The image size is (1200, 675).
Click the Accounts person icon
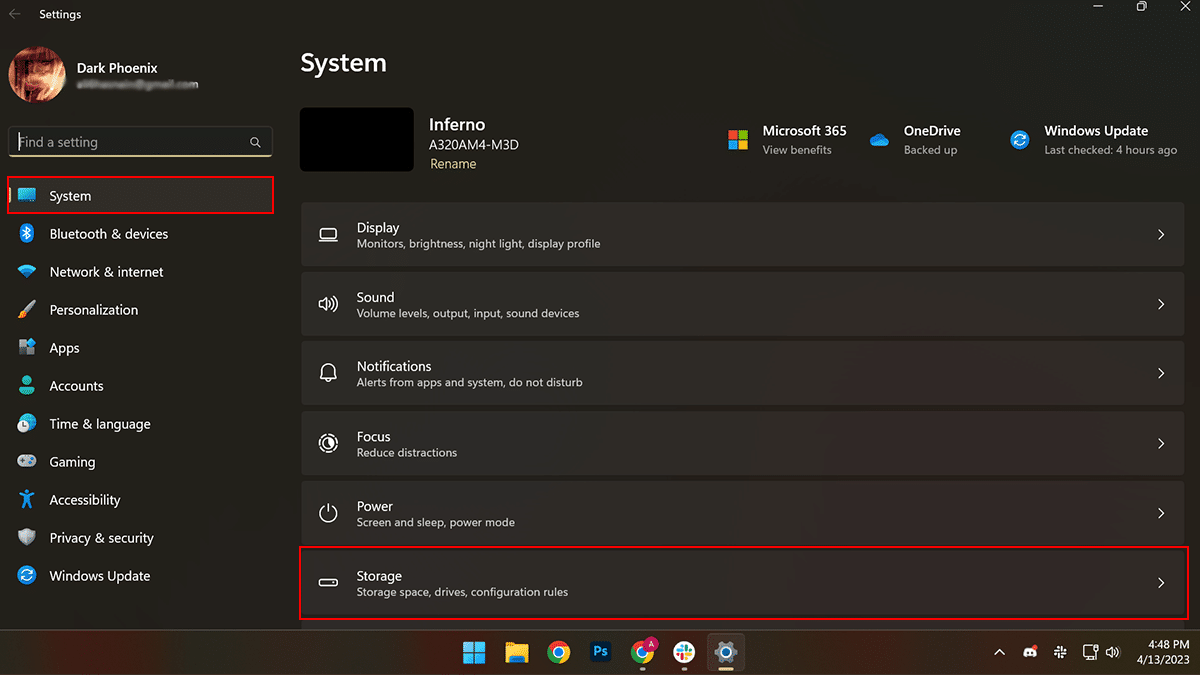[x=27, y=386]
